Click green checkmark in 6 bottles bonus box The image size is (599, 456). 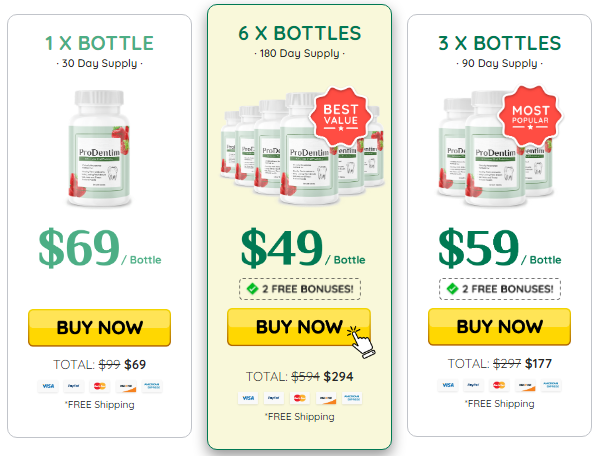coord(253,289)
